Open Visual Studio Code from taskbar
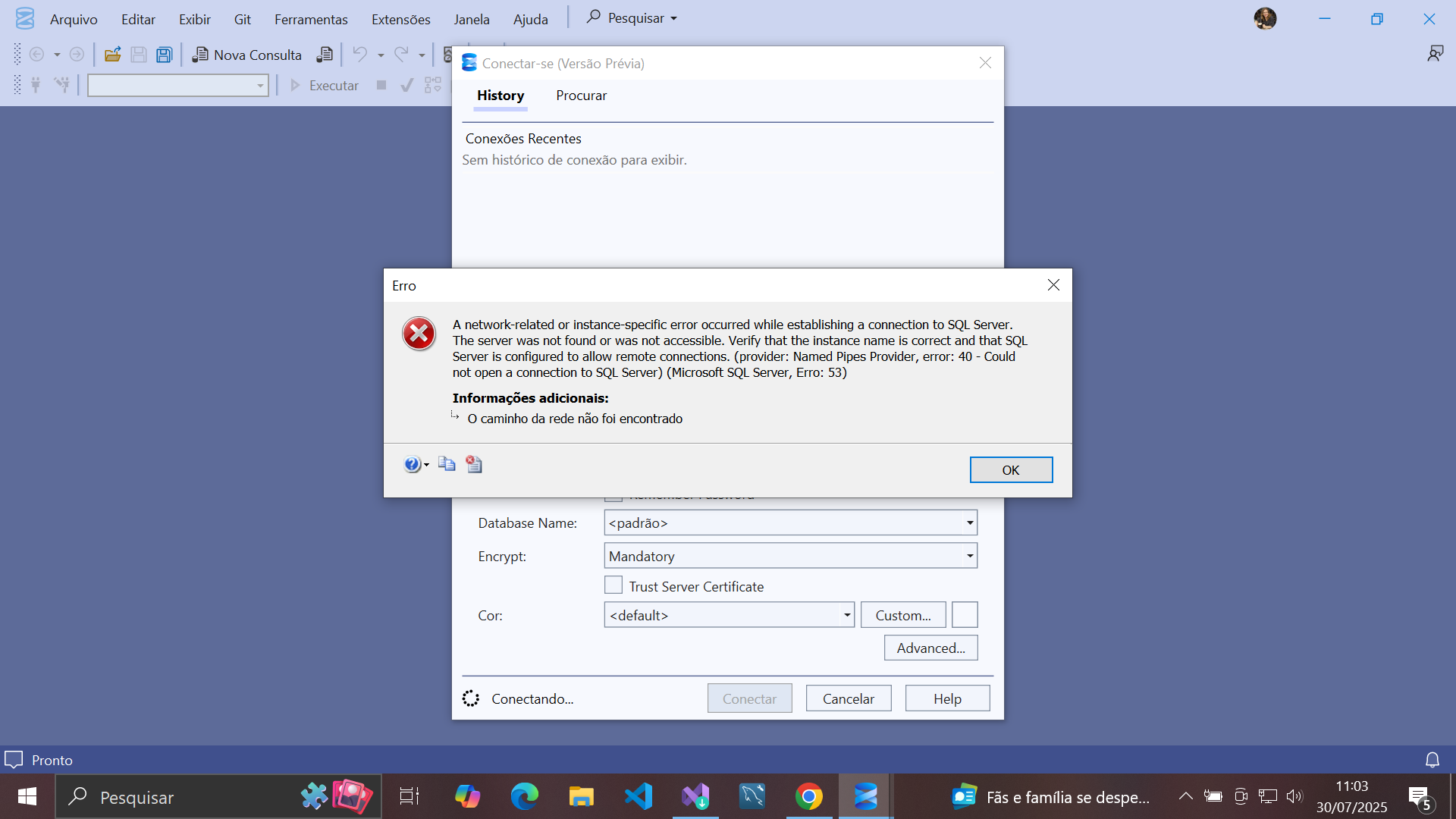Image resolution: width=1456 pixels, height=819 pixels. 639,796
